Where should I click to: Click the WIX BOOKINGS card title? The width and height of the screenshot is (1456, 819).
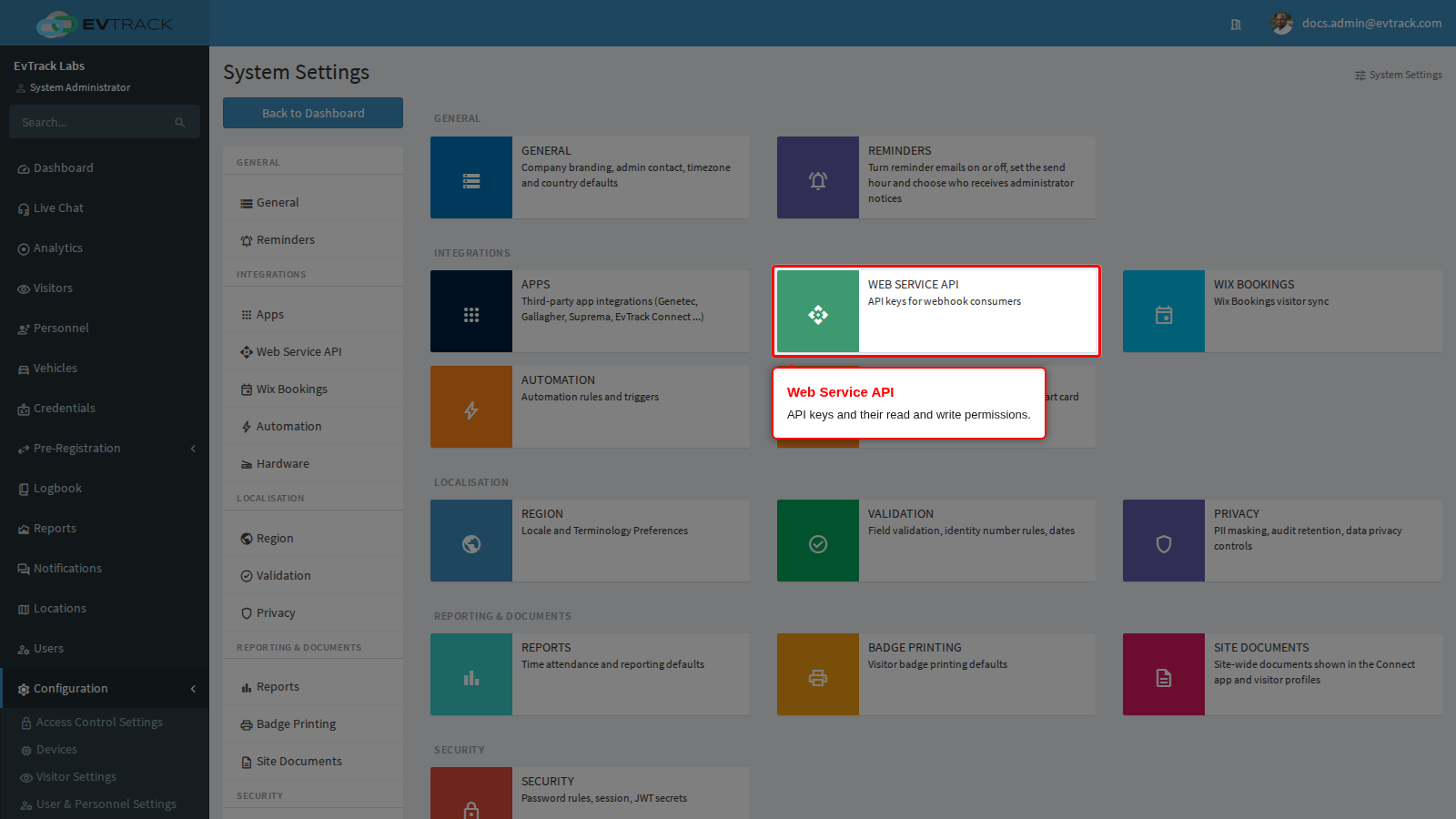click(1254, 285)
